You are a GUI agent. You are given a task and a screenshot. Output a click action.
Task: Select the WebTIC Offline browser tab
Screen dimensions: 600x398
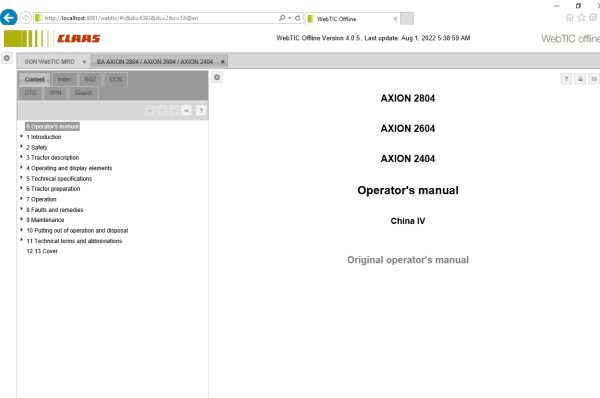coord(349,19)
